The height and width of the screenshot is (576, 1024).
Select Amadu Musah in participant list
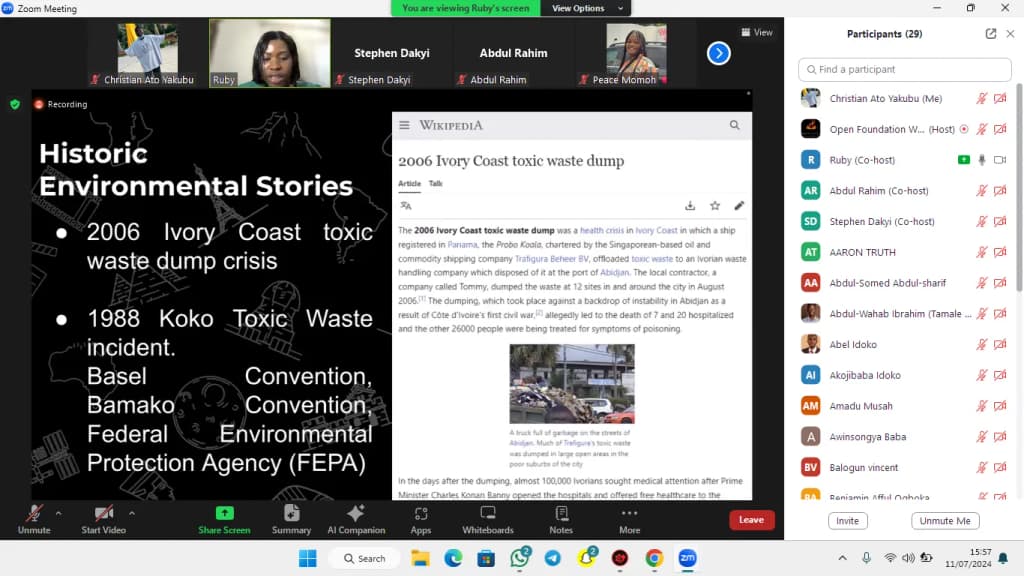(x=904, y=406)
